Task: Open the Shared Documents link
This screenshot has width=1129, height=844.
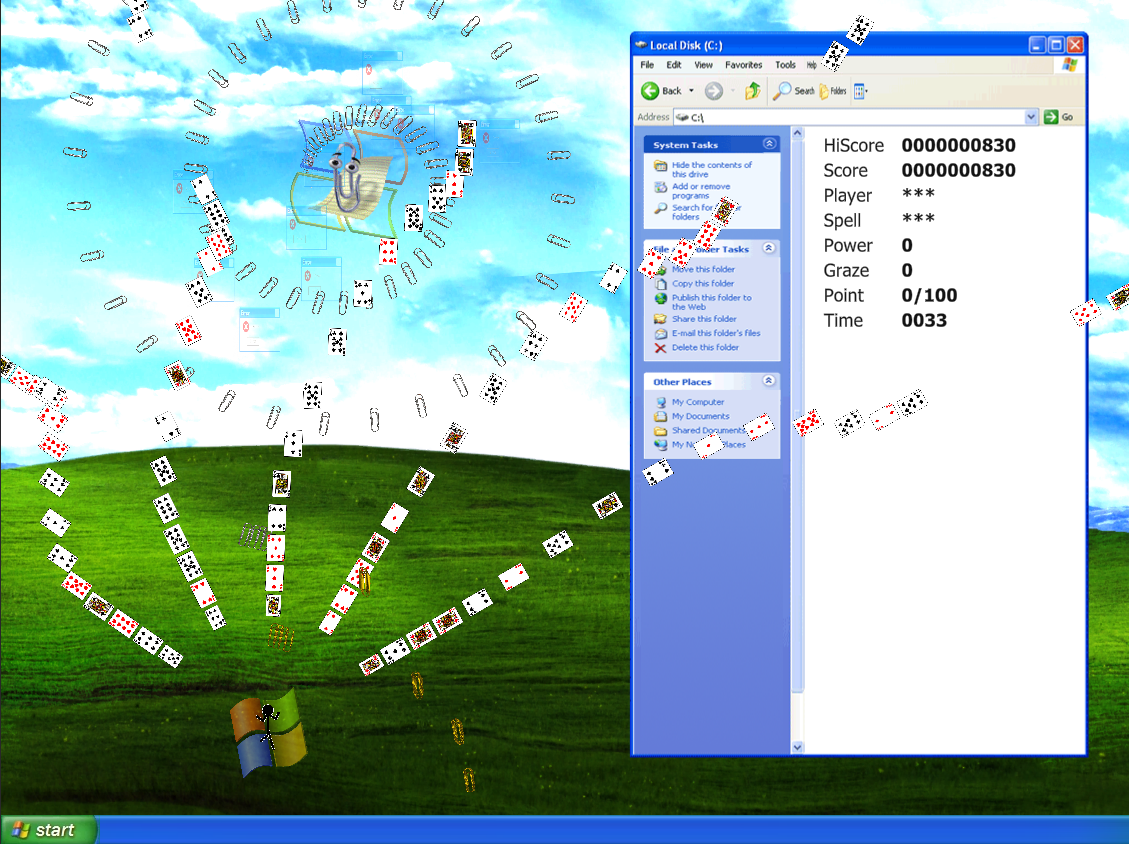Action: [709, 431]
